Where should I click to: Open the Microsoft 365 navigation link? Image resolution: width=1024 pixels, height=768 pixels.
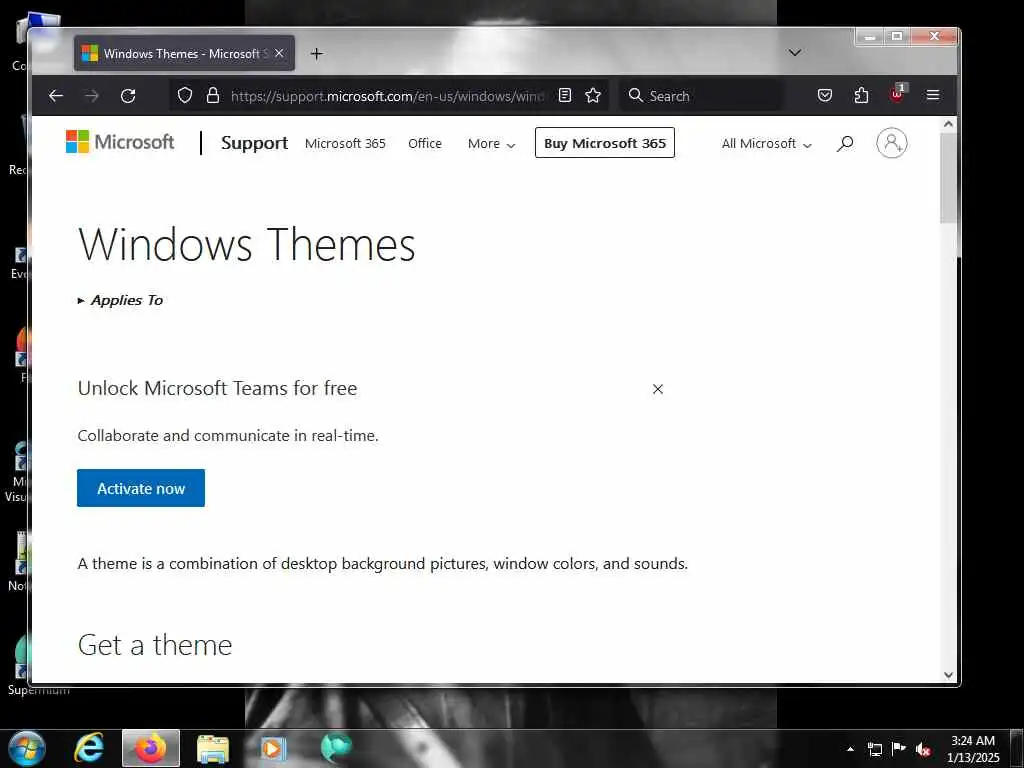(x=345, y=144)
